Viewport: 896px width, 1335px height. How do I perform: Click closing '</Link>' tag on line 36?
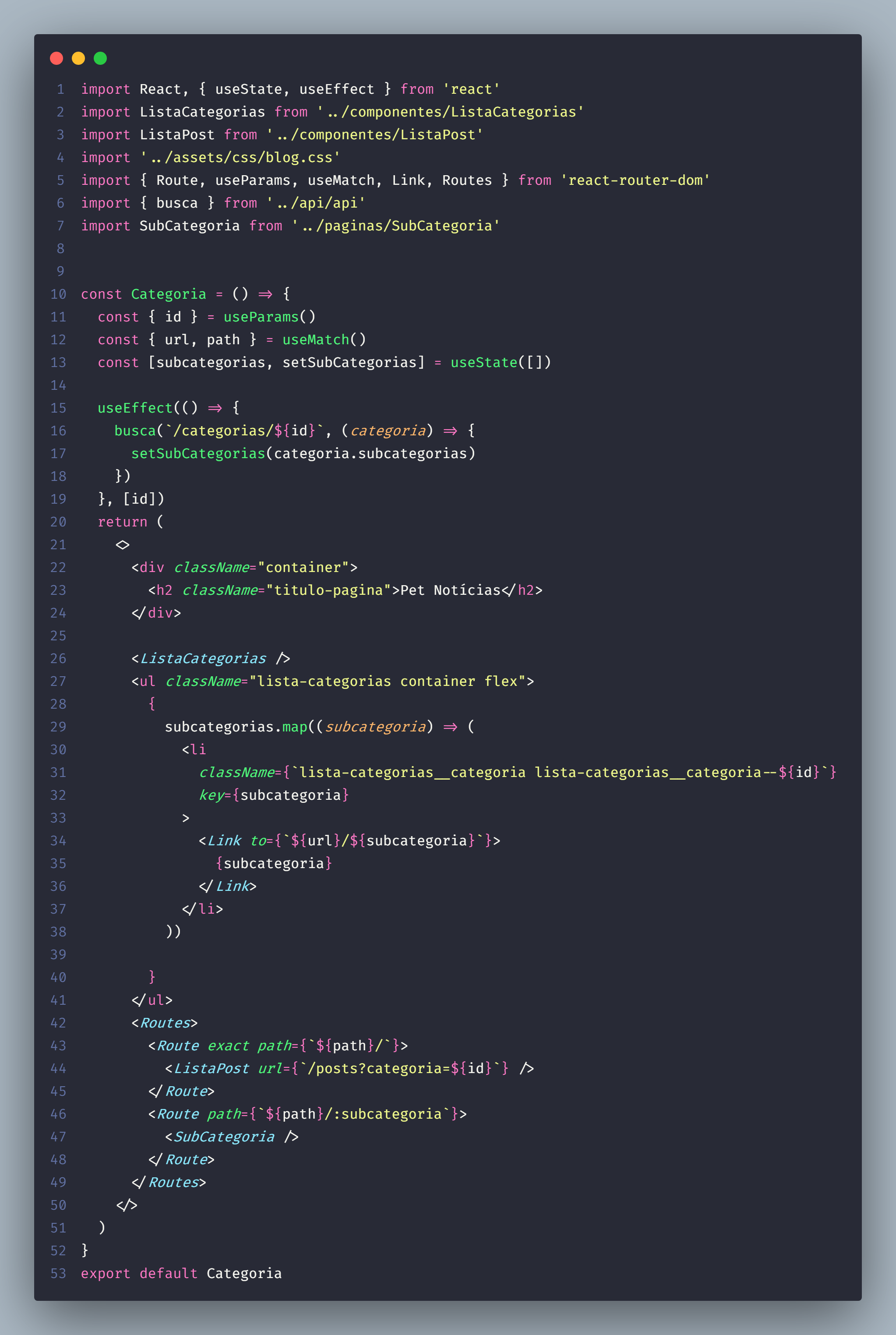pyautogui.click(x=227, y=886)
